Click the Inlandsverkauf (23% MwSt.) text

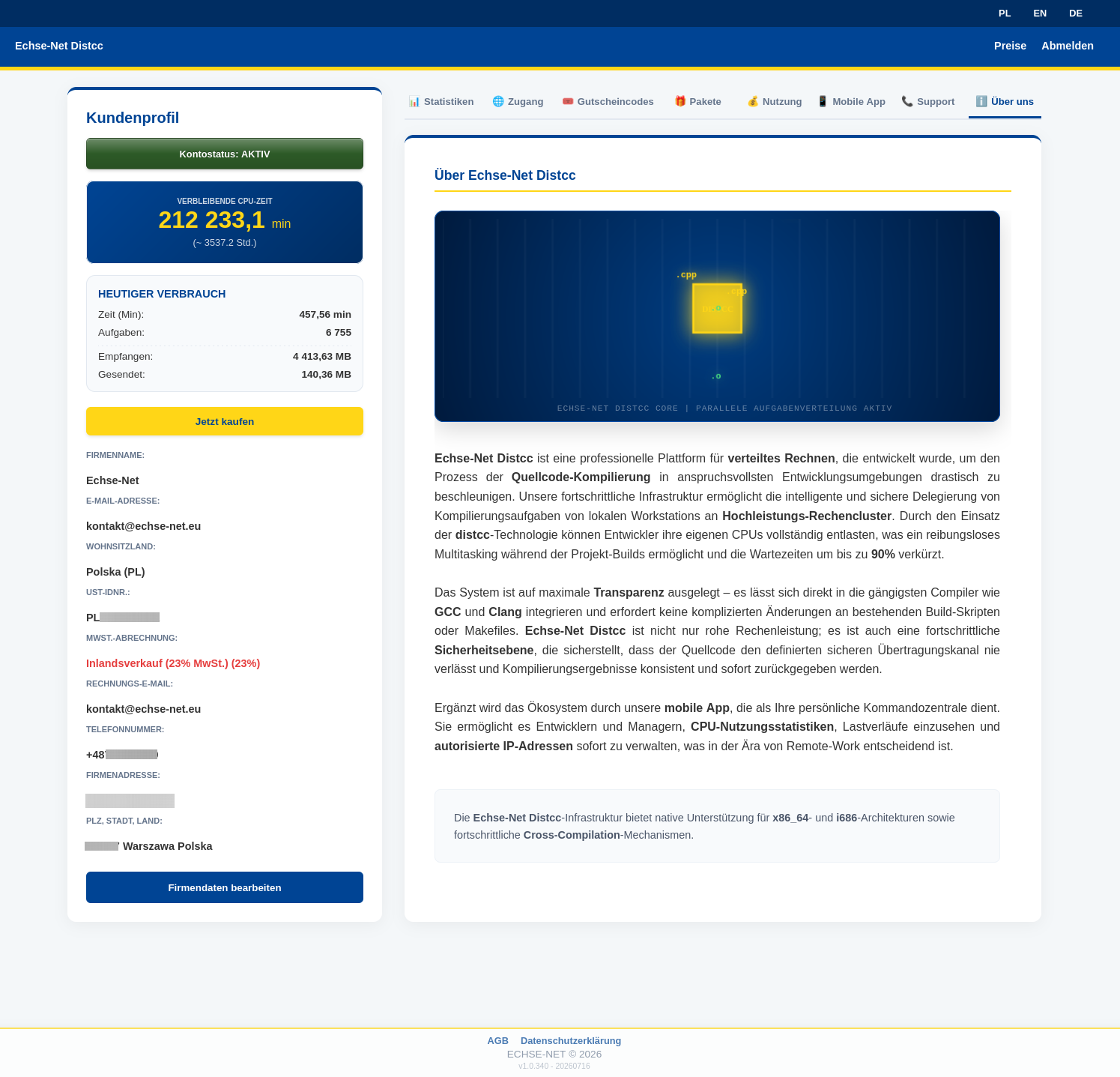173,663
